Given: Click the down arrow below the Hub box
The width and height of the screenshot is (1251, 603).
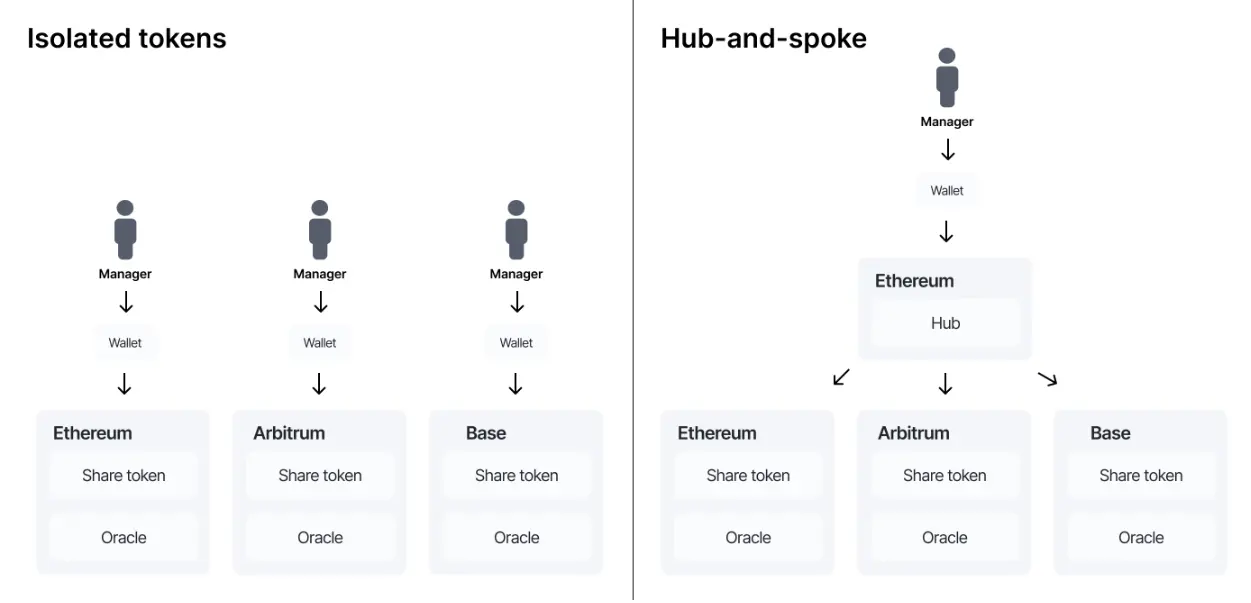Looking at the screenshot, I should [945, 383].
